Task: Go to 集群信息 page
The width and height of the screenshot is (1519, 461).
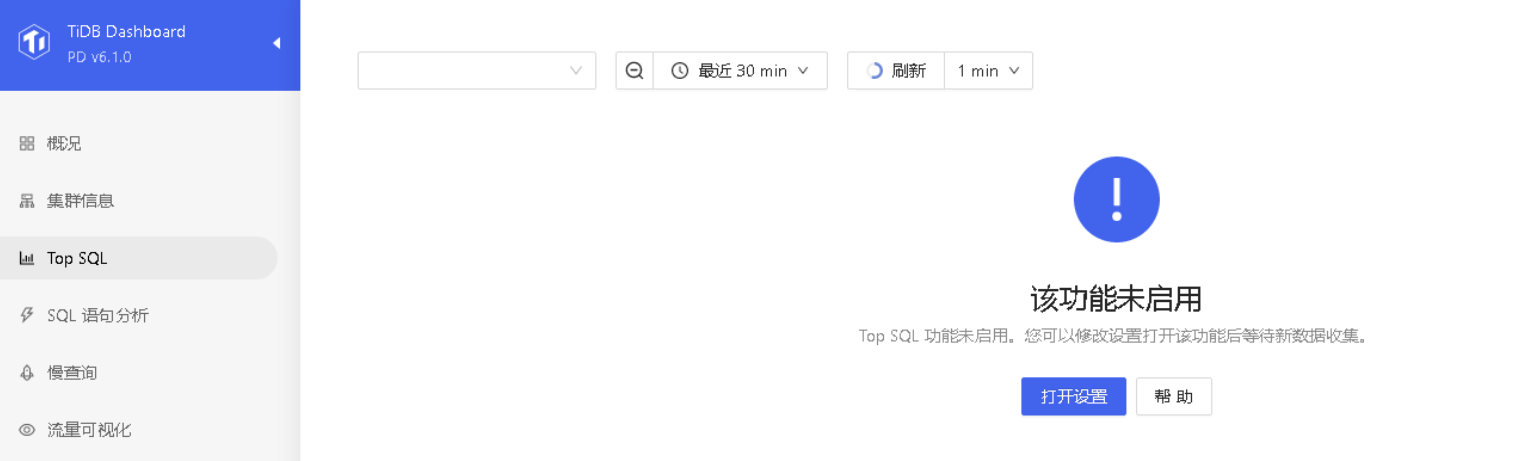Action: 81,201
